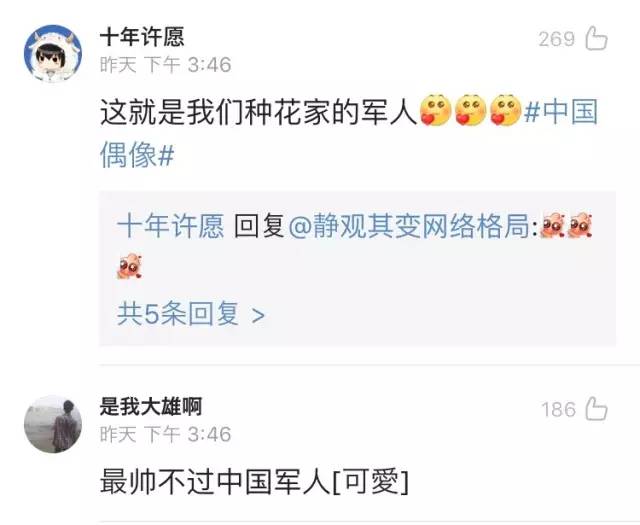640x525 pixels.
Task: Open the #中国偶像# hashtag topic
Action: click(349, 133)
